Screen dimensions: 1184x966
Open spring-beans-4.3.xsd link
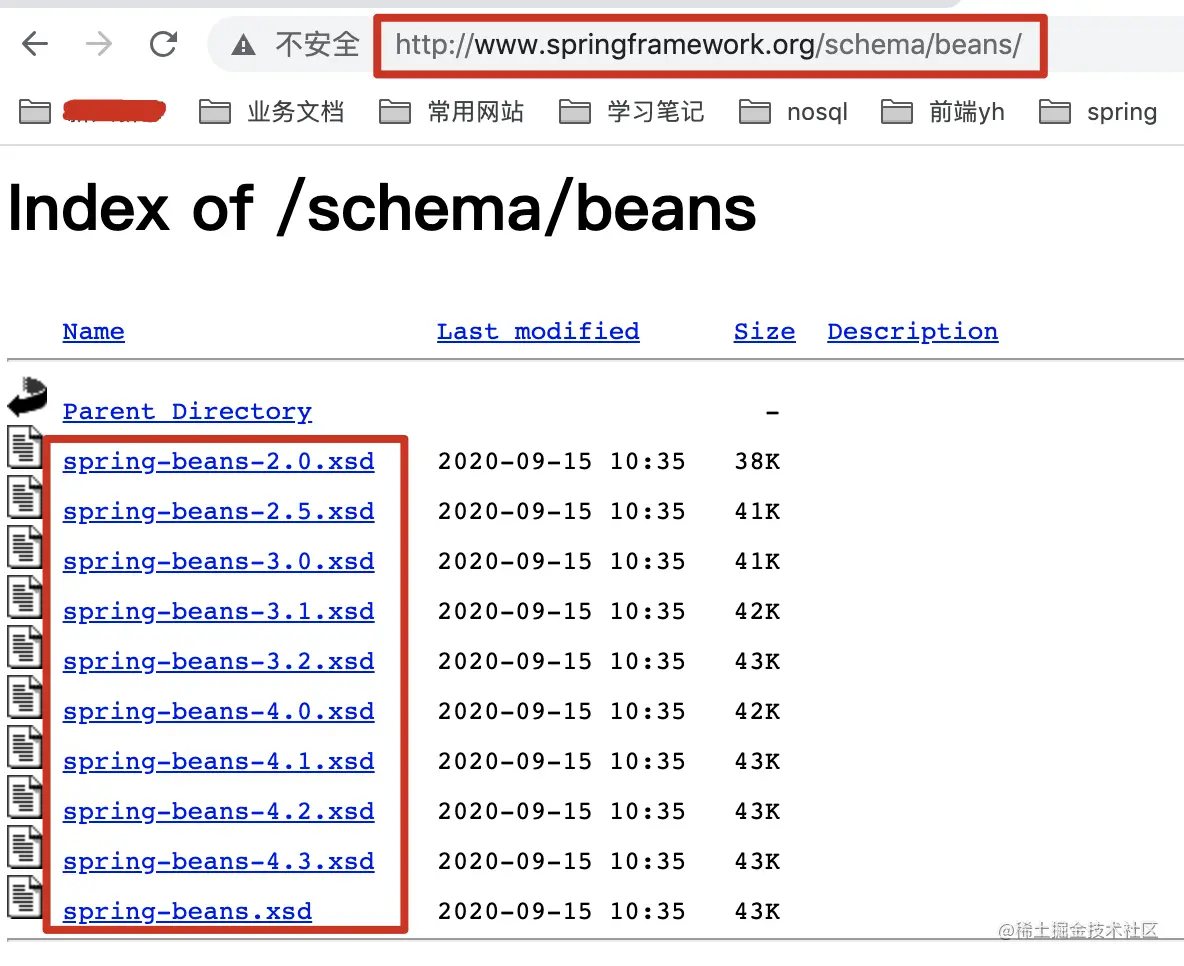(x=218, y=861)
